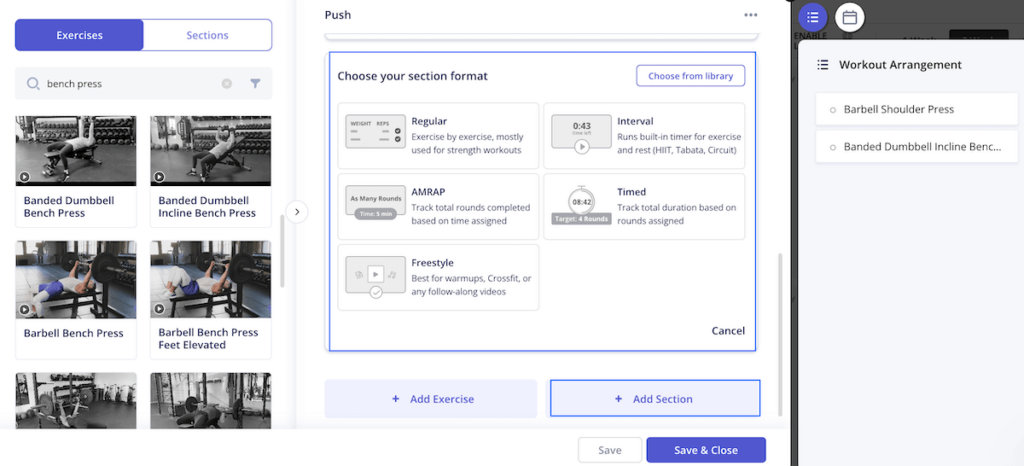1024x466 pixels.
Task: Choose the AMRAP section format
Action: 438,206
